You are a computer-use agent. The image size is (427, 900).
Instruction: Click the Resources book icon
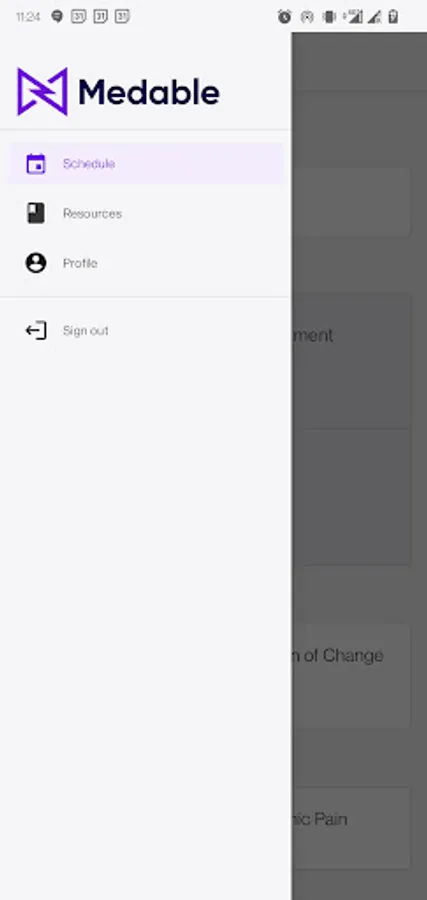[x=36, y=213]
